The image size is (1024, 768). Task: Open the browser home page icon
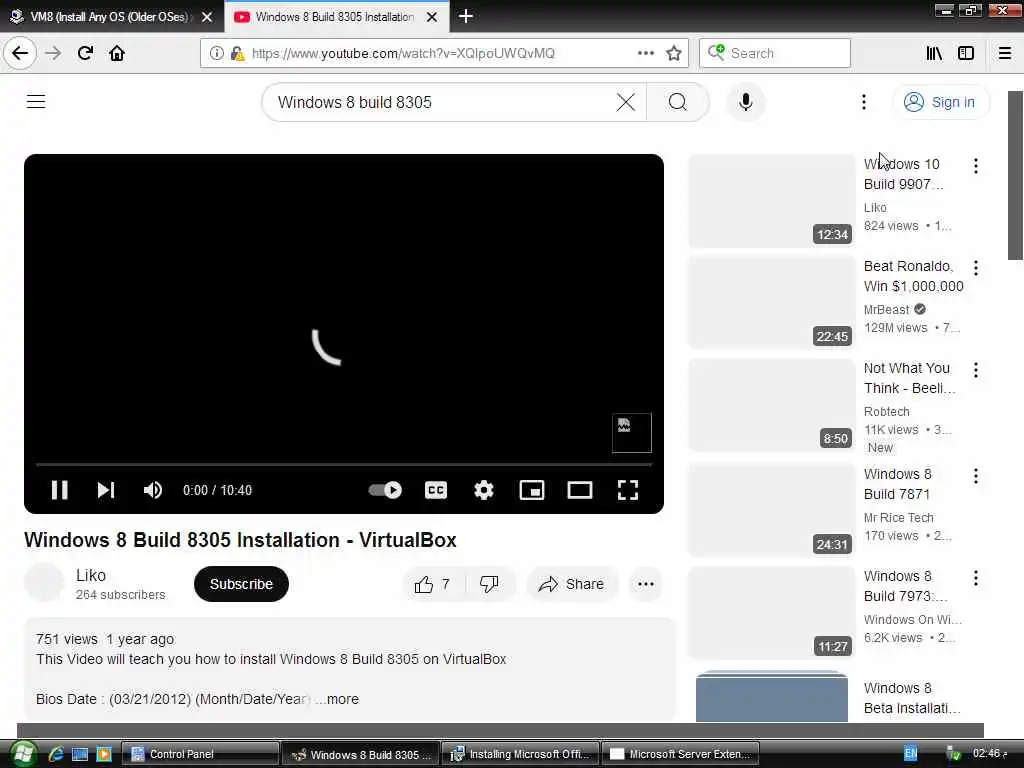click(x=117, y=53)
